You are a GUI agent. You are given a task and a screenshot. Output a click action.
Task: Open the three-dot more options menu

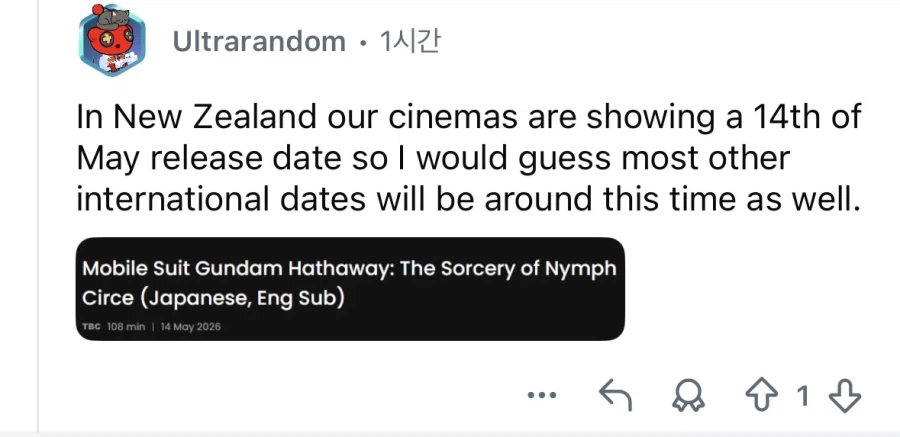541,396
